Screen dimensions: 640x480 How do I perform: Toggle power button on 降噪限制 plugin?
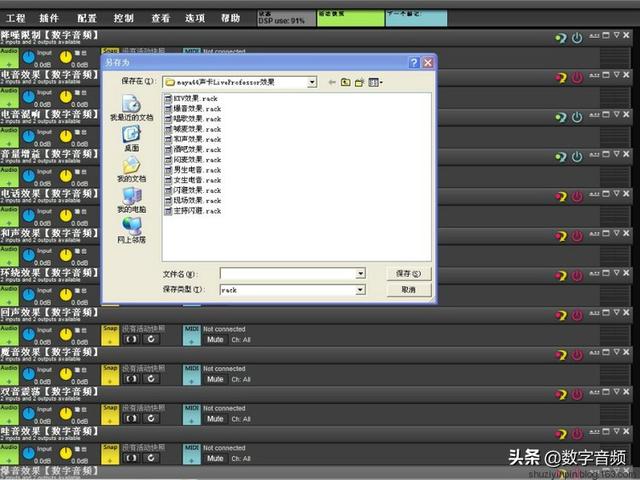pos(577,38)
